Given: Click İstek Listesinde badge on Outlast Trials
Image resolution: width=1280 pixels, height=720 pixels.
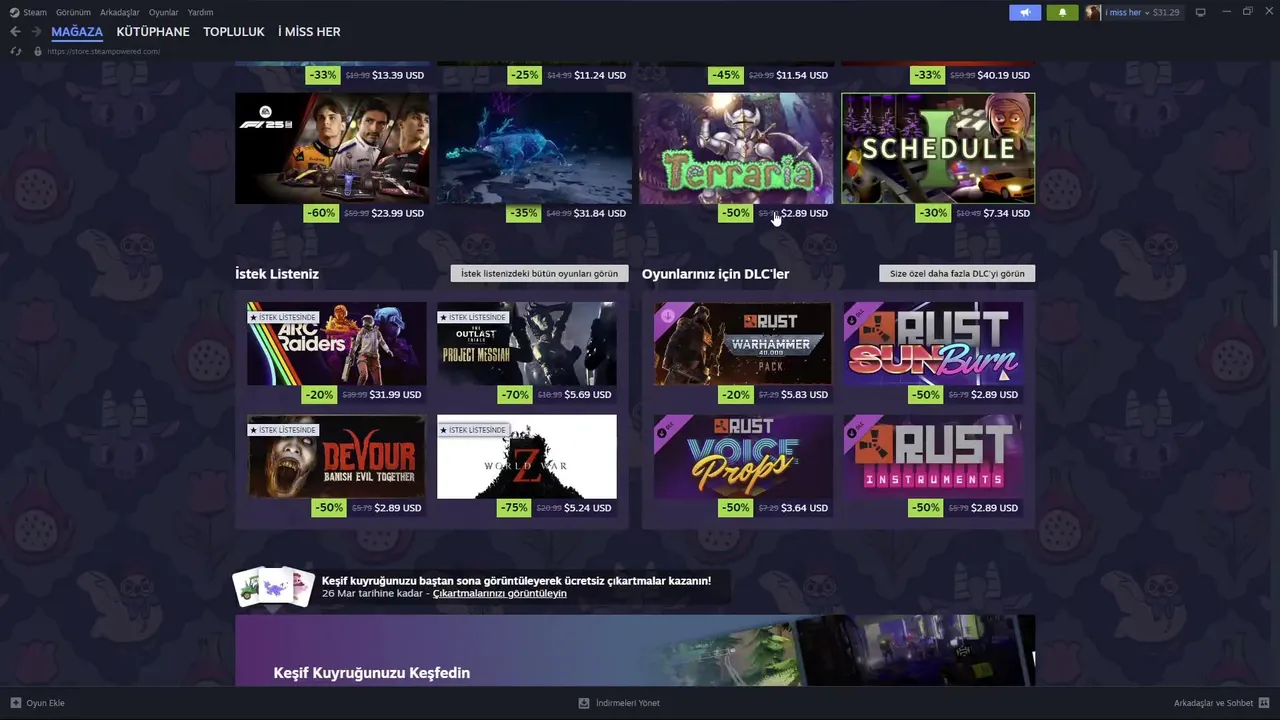Looking at the screenshot, I should click(x=473, y=317).
